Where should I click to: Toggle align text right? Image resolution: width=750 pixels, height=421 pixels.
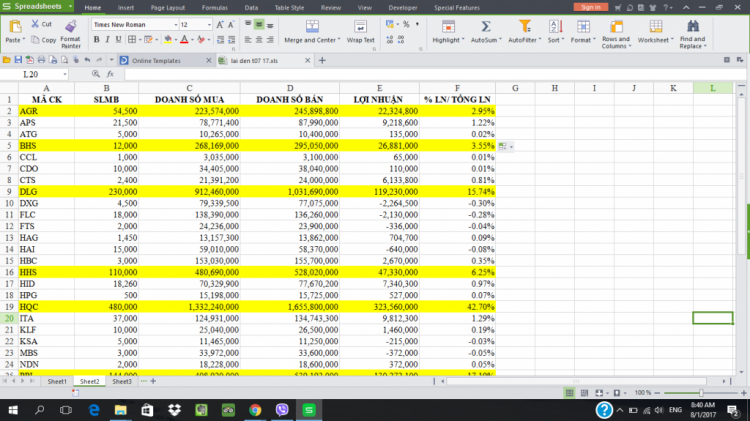270,40
